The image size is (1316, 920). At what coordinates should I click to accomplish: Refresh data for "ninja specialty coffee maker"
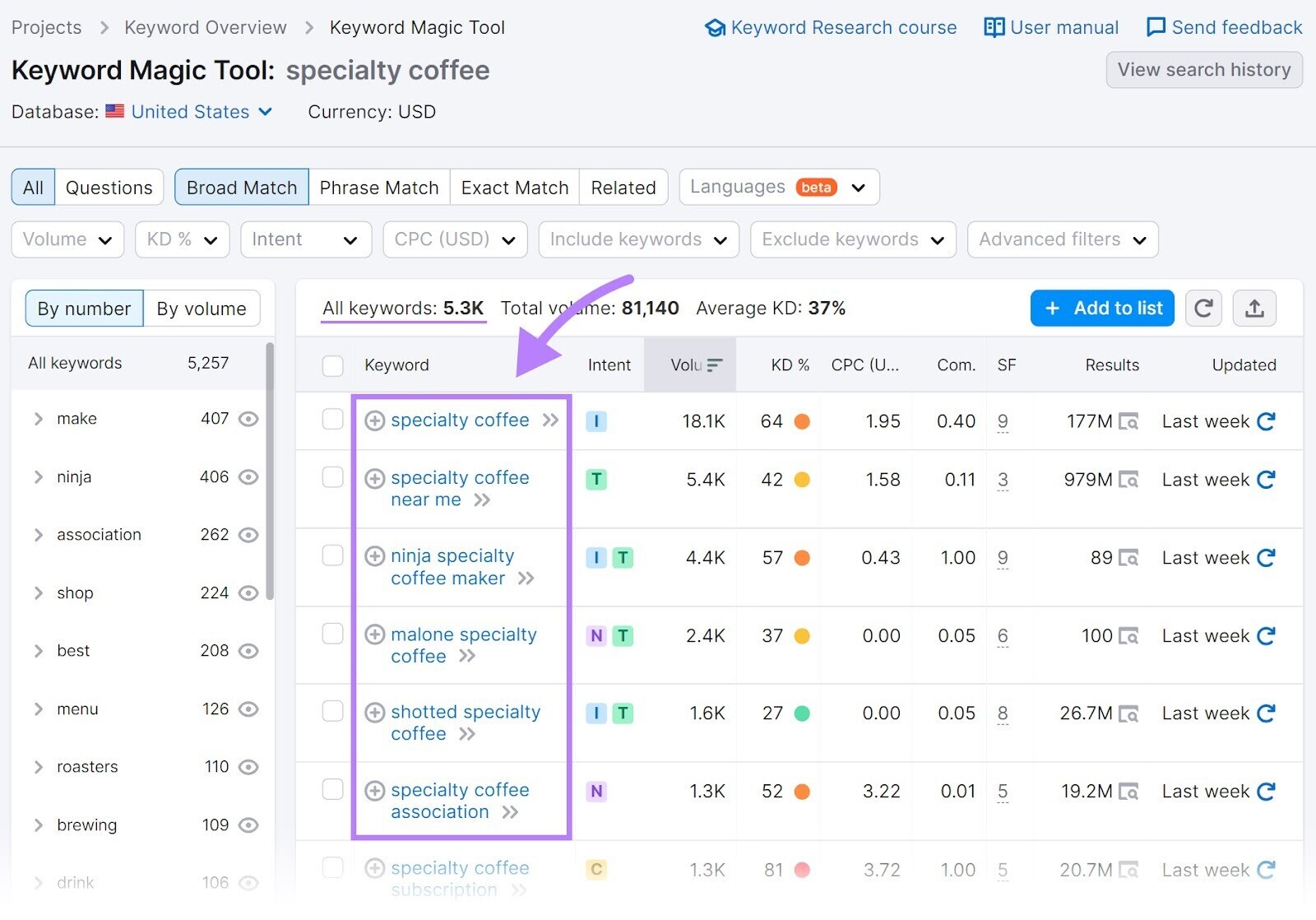1264,557
